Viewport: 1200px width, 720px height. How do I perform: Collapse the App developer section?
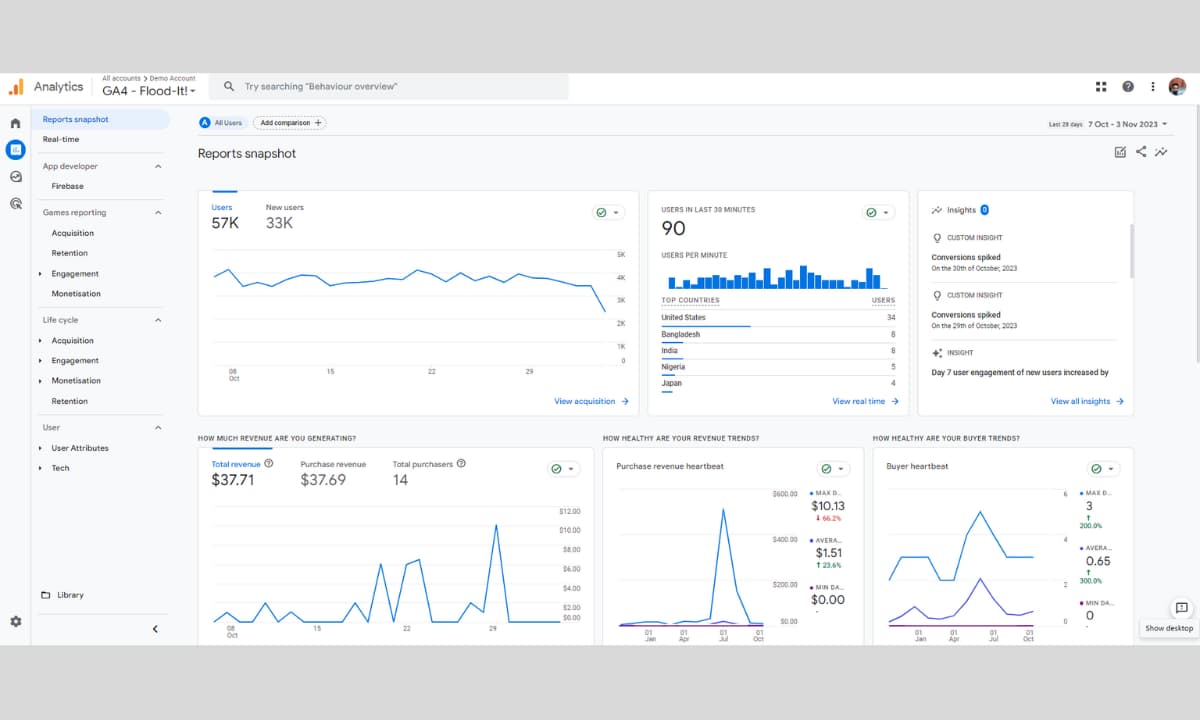click(x=158, y=166)
